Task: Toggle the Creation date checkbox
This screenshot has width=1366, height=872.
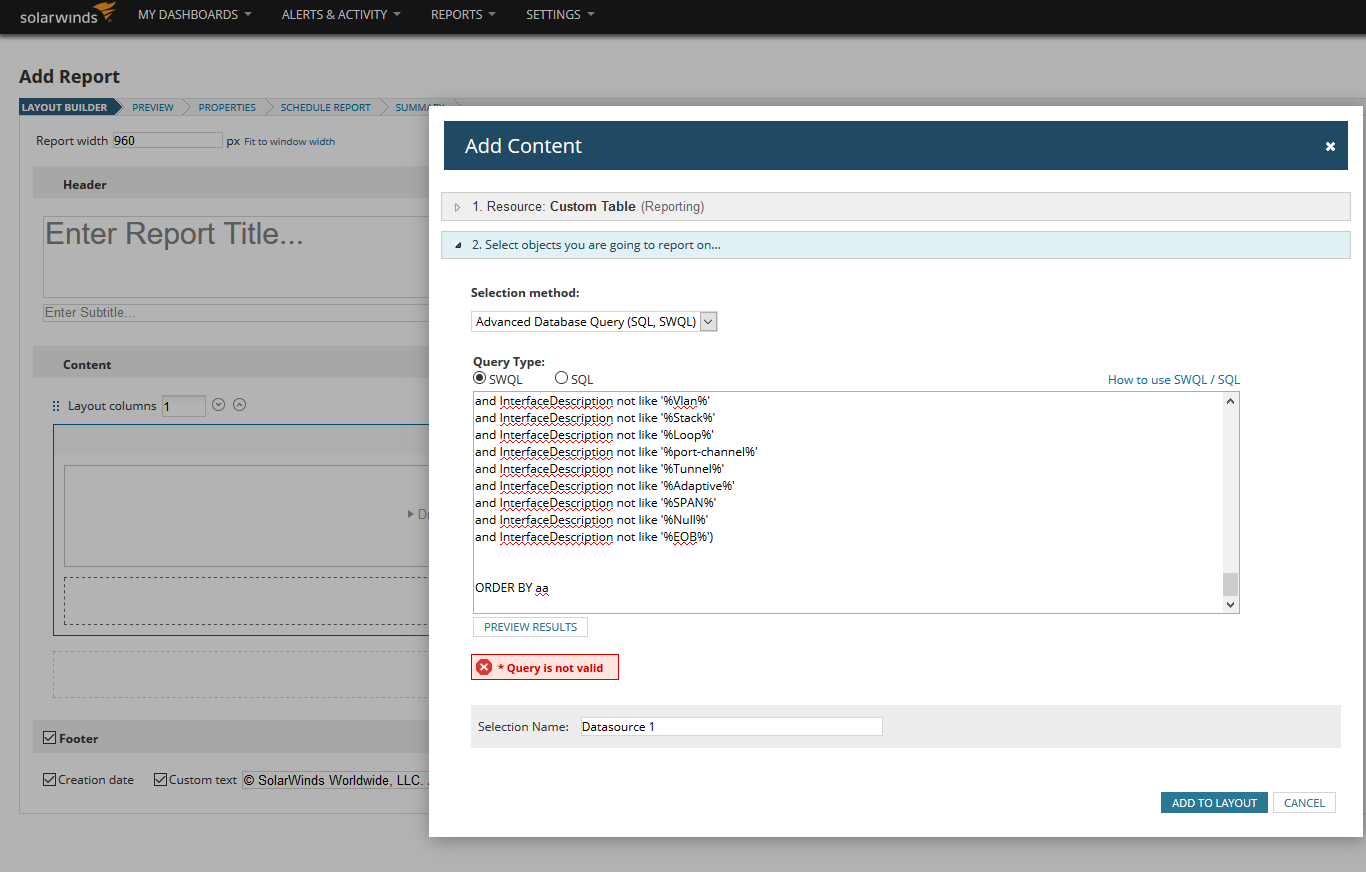Action: coord(50,779)
